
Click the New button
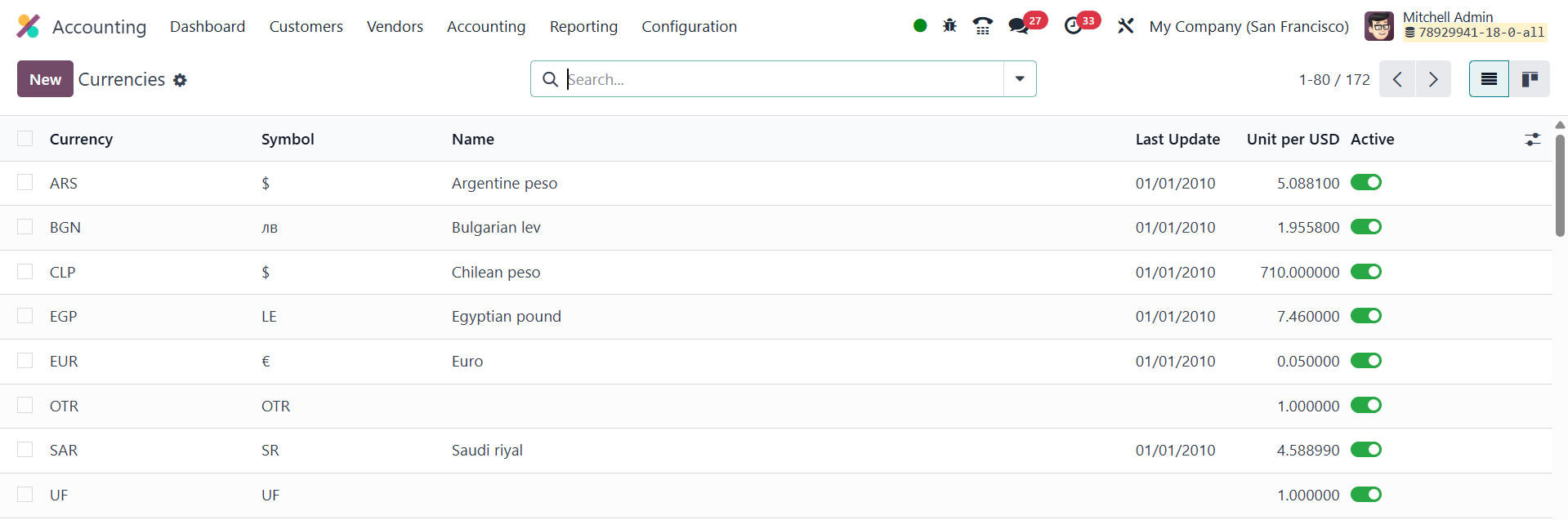click(x=45, y=79)
